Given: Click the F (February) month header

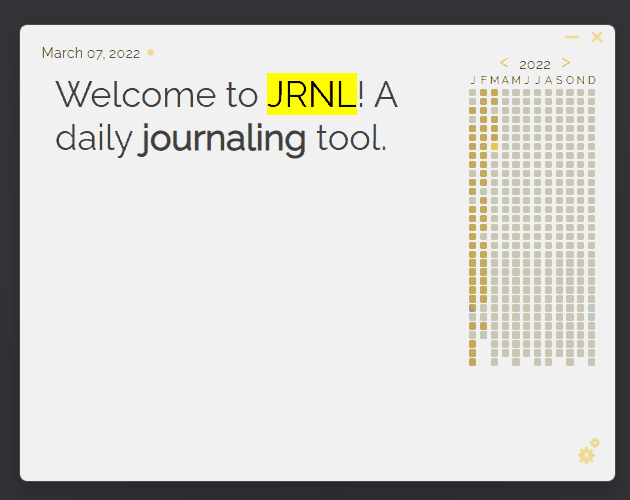Looking at the screenshot, I should (x=484, y=80).
